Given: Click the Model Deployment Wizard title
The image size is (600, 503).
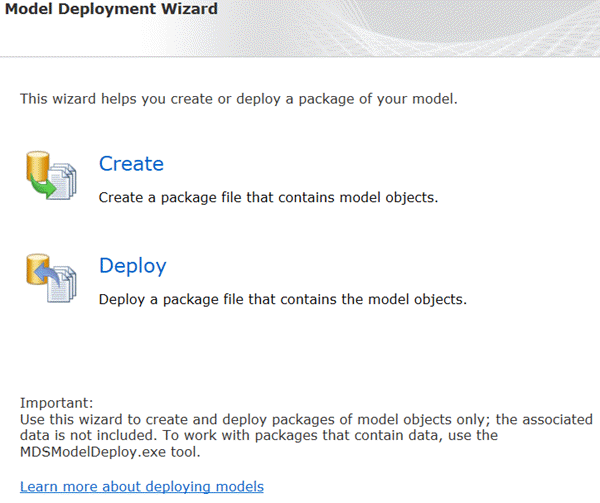Looking at the screenshot, I should [x=111, y=10].
